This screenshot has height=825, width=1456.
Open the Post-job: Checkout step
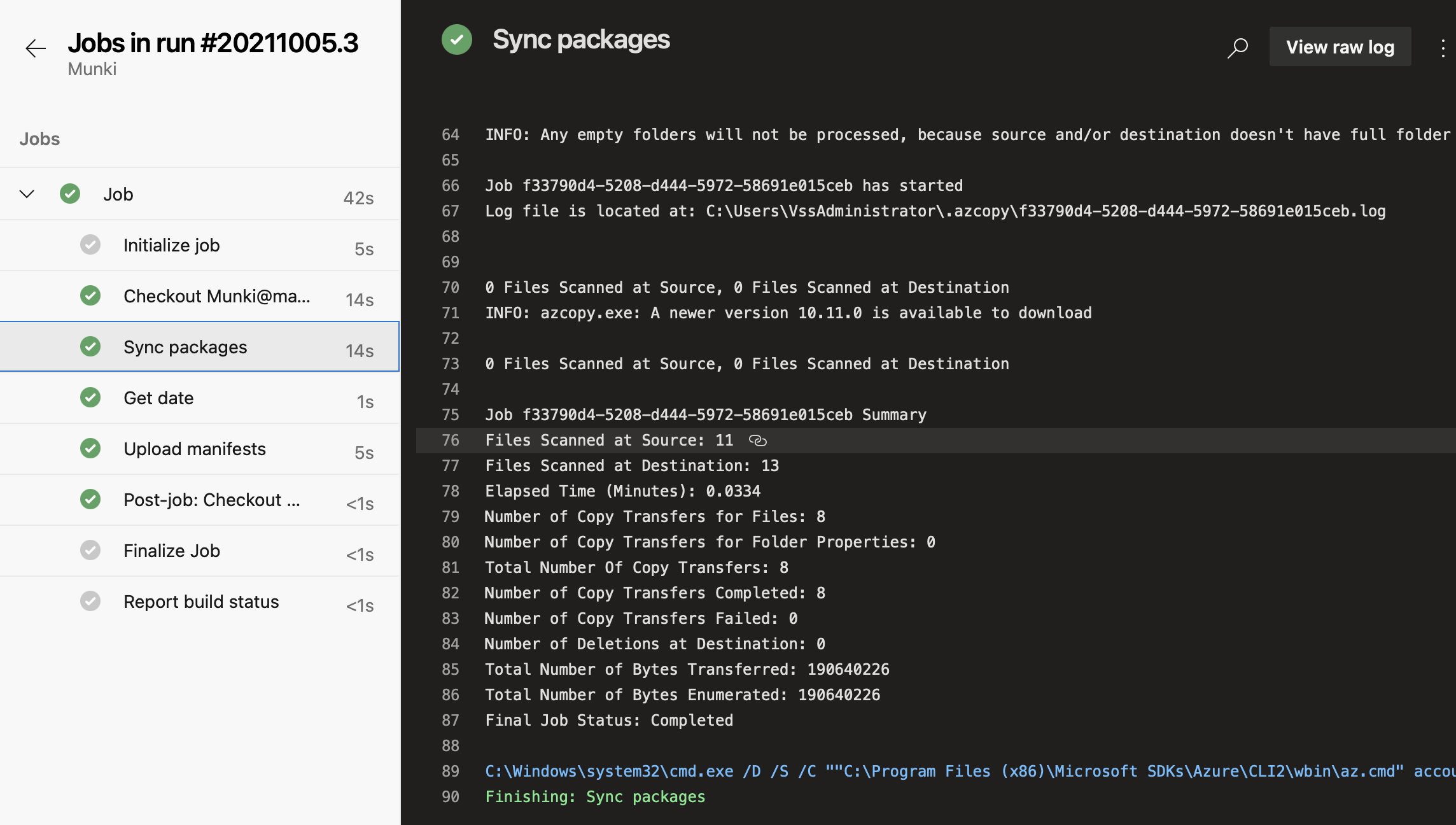[x=211, y=500]
